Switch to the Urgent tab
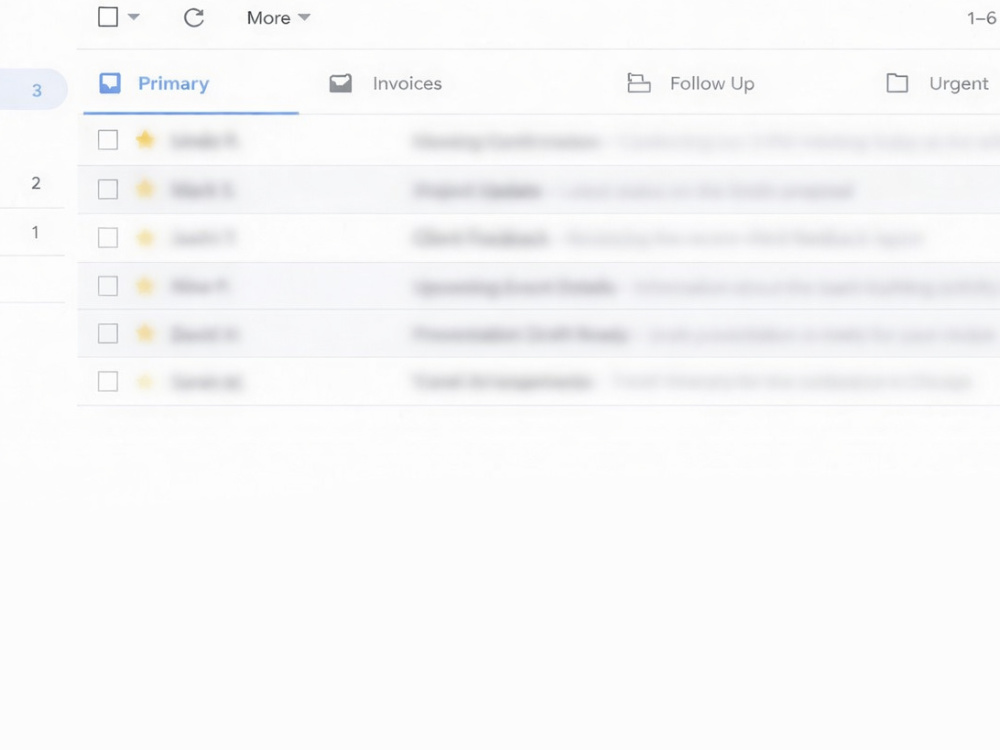Screen dimensions: 1000x750 937,84
